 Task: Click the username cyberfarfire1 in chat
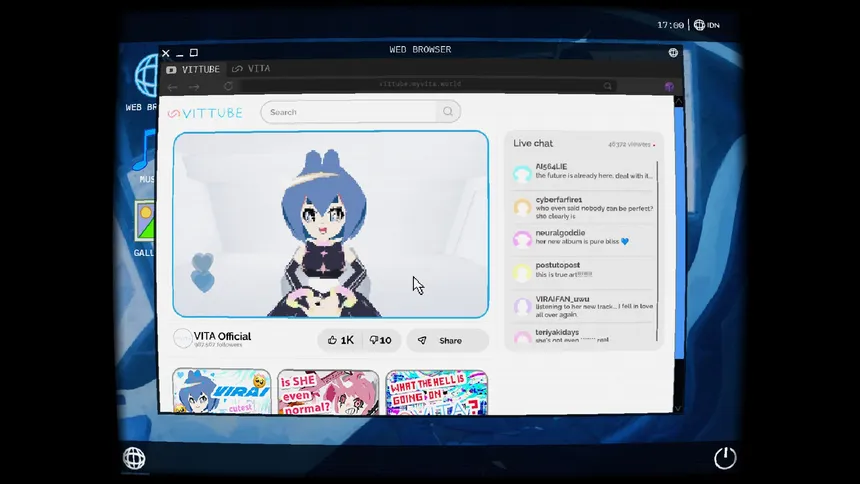coord(559,200)
